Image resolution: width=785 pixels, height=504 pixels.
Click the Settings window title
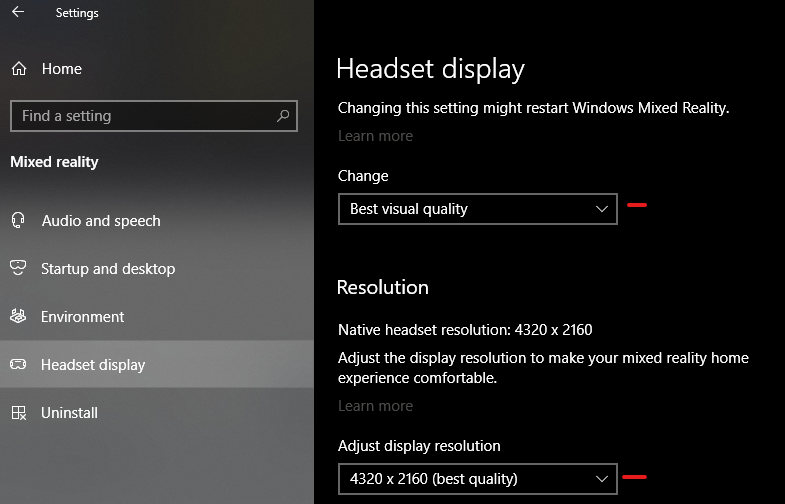coord(77,13)
